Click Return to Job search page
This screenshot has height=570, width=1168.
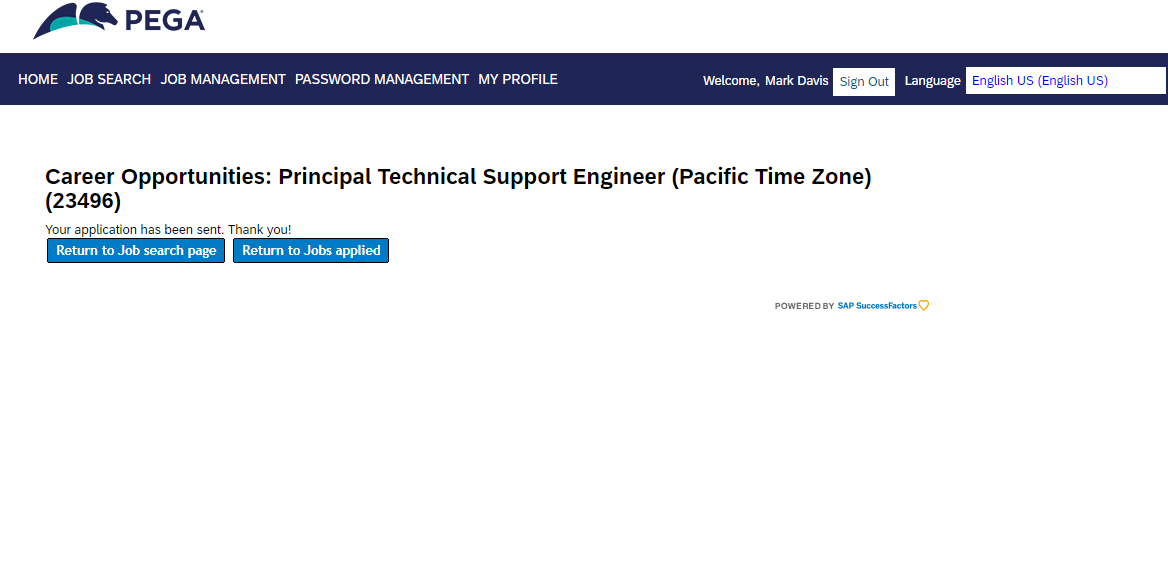pos(136,251)
